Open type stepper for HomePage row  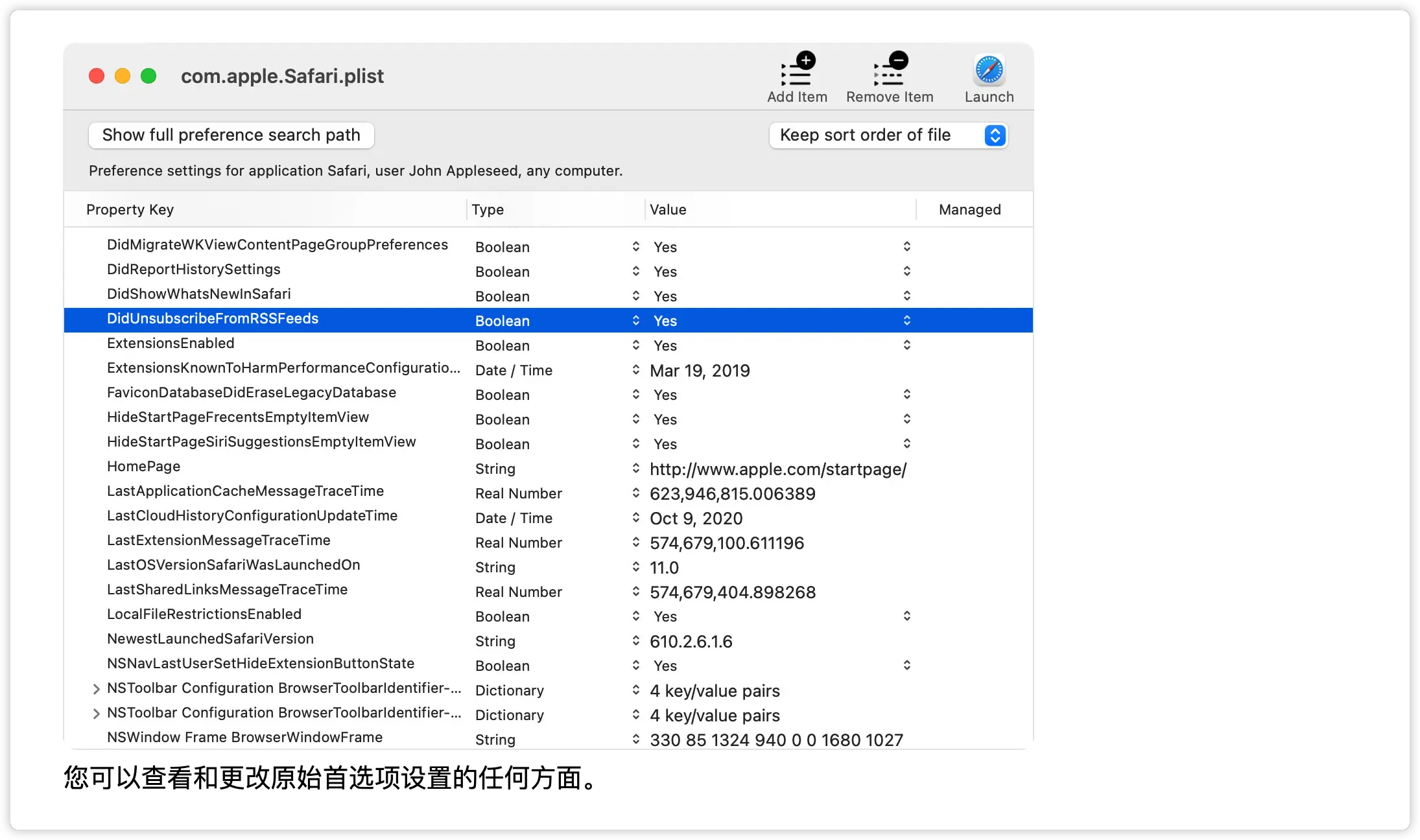point(635,468)
